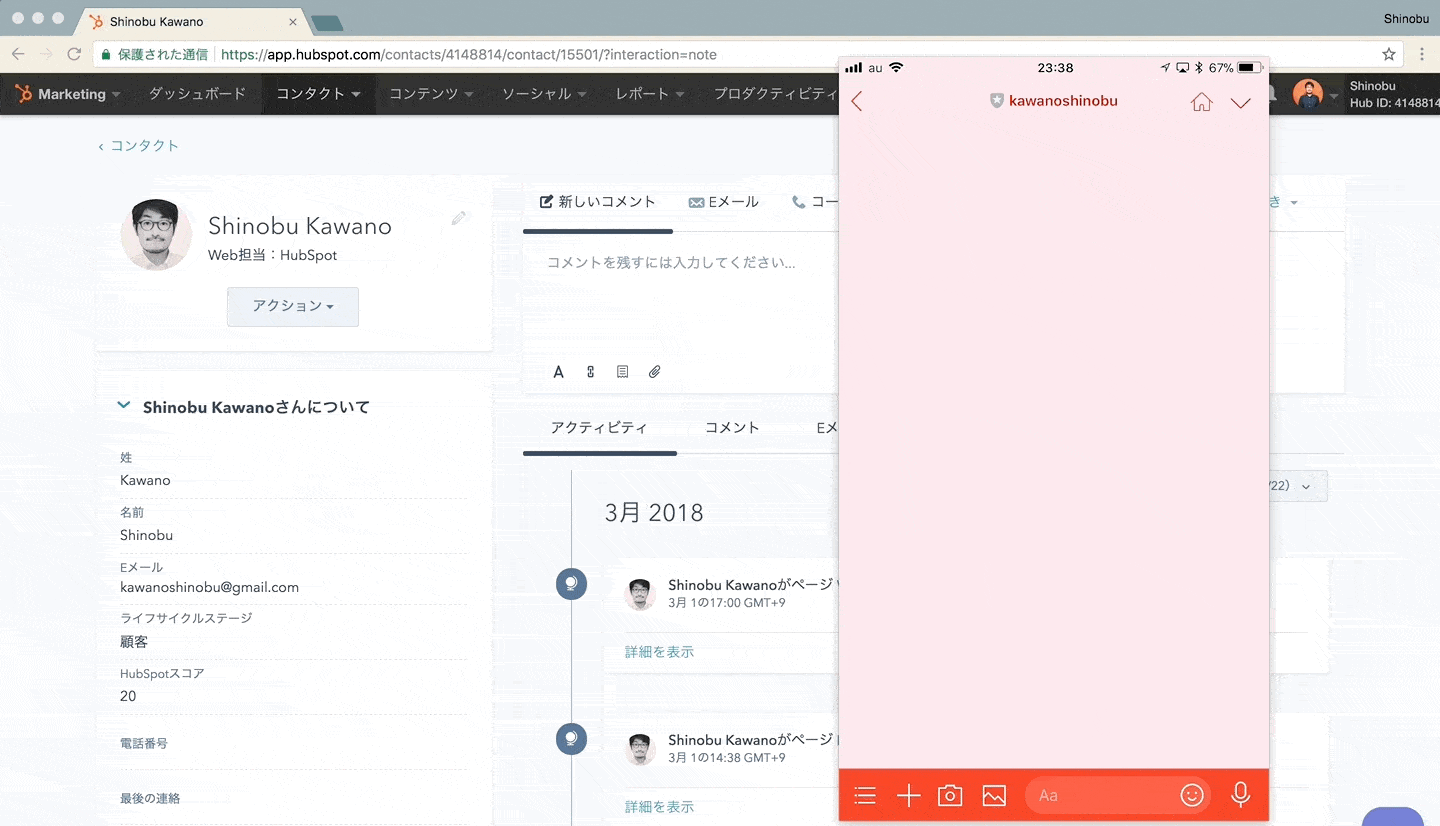Expand the chevron menu in phone chat header

click(x=1241, y=102)
